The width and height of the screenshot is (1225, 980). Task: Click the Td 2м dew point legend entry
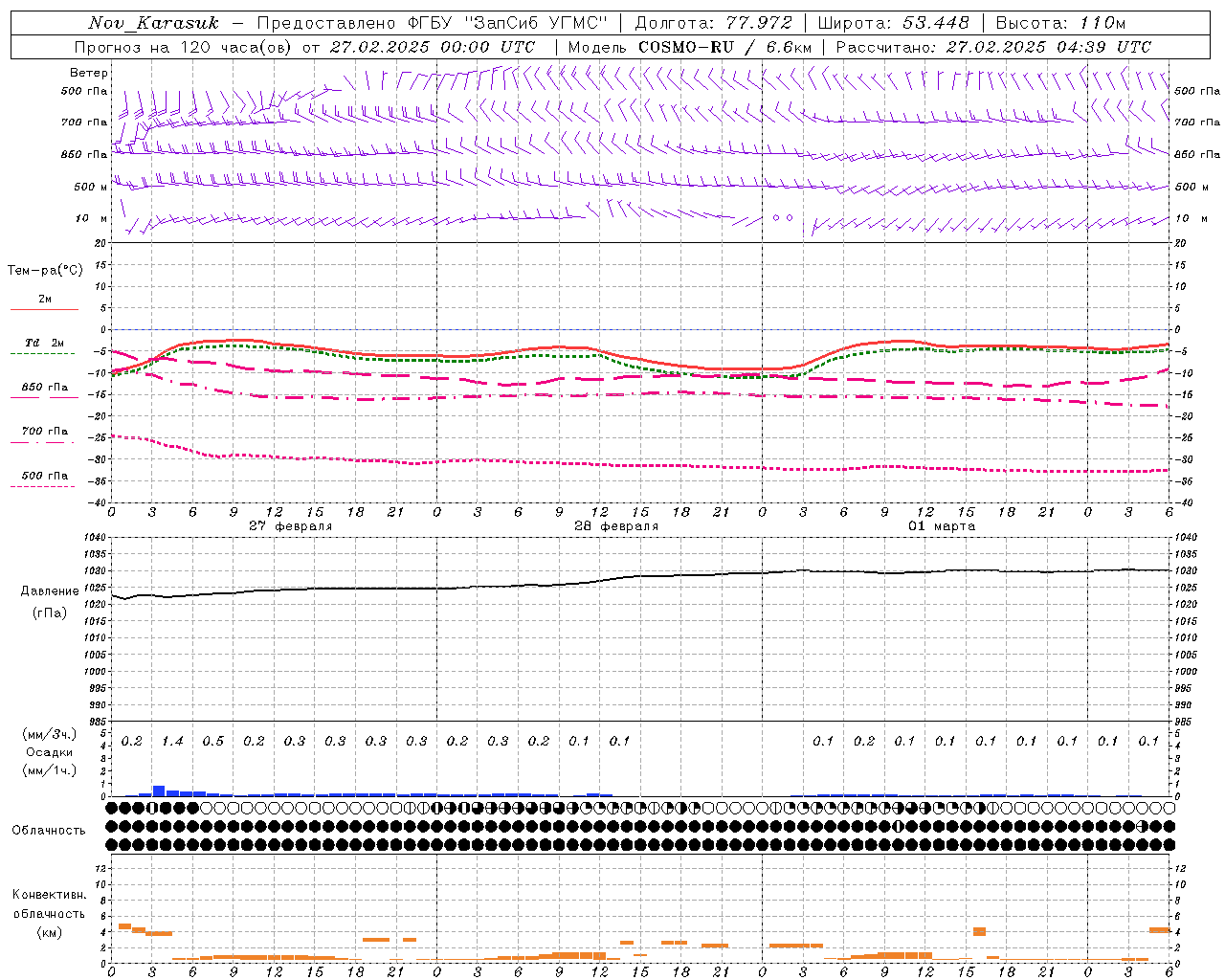[x=44, y=343]
